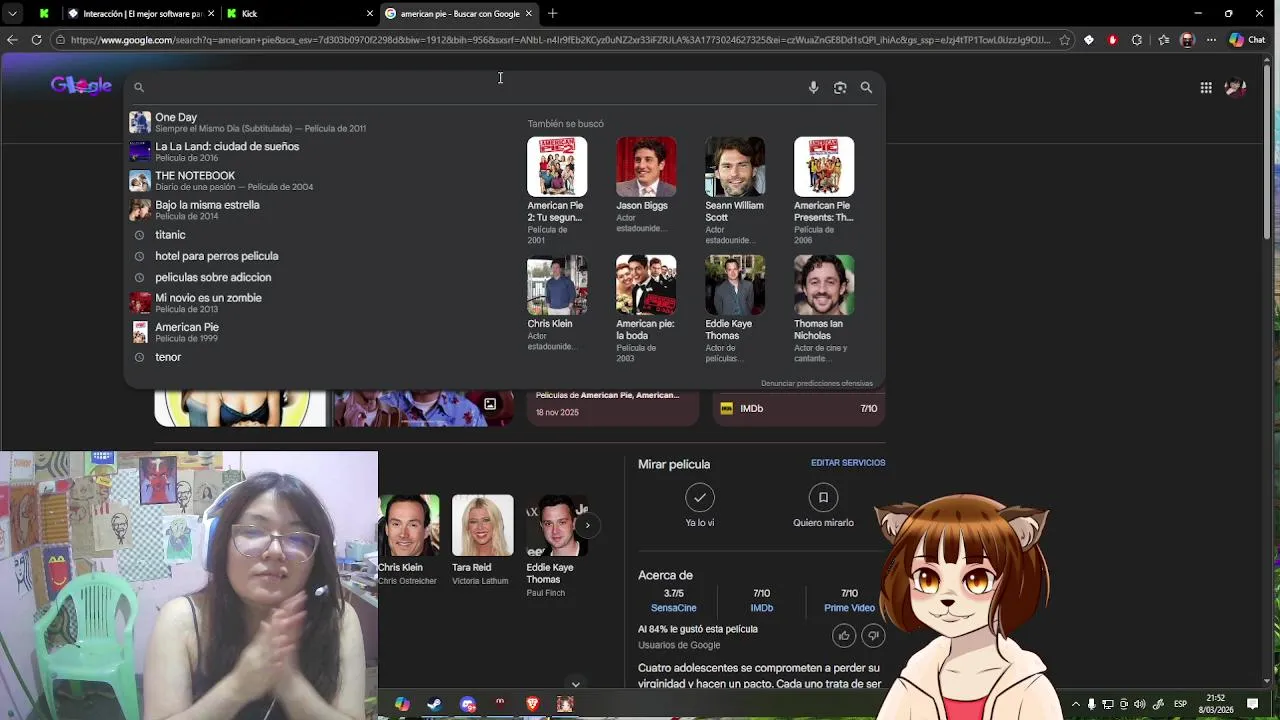Open SensaCine 3.7/5 rating link
1280x720 pixels.
674,600
